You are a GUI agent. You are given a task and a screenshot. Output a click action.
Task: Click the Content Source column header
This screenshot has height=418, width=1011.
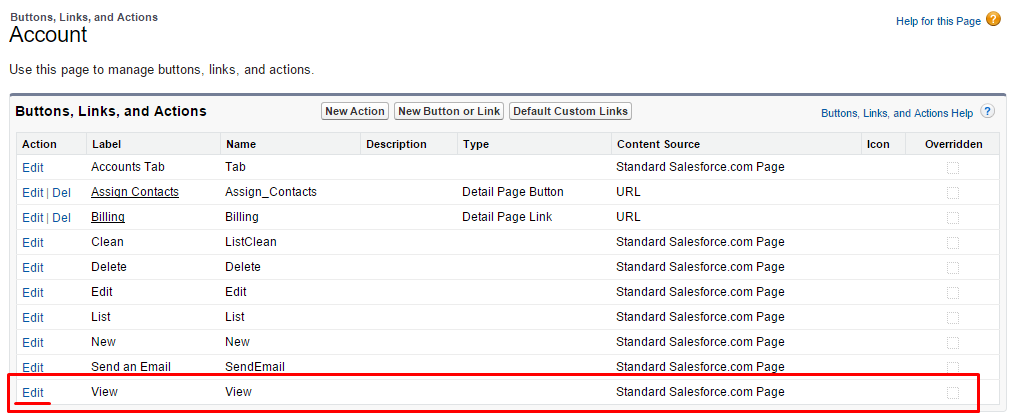click(x=658, y=144)
